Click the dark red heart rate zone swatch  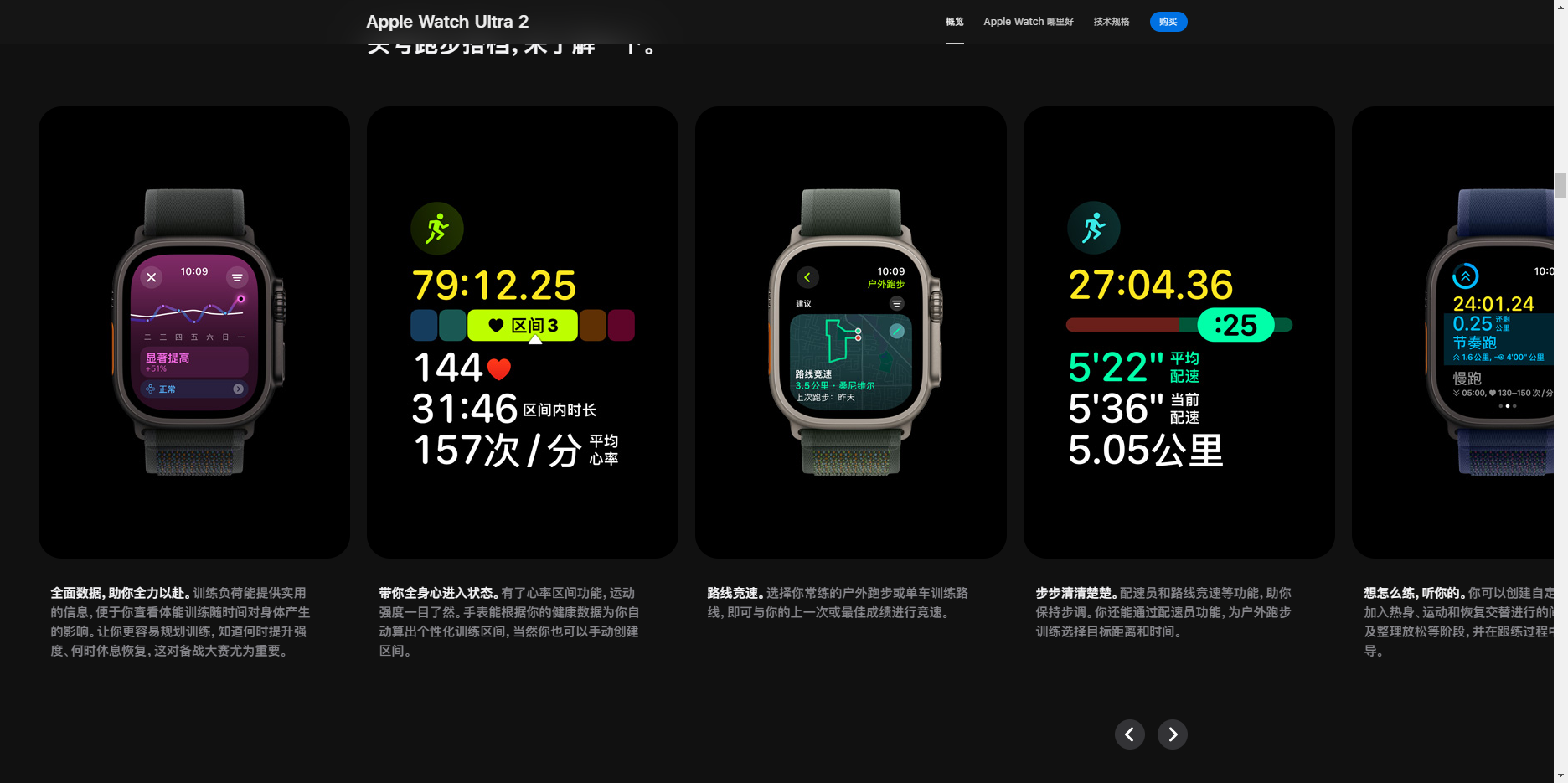621,325
